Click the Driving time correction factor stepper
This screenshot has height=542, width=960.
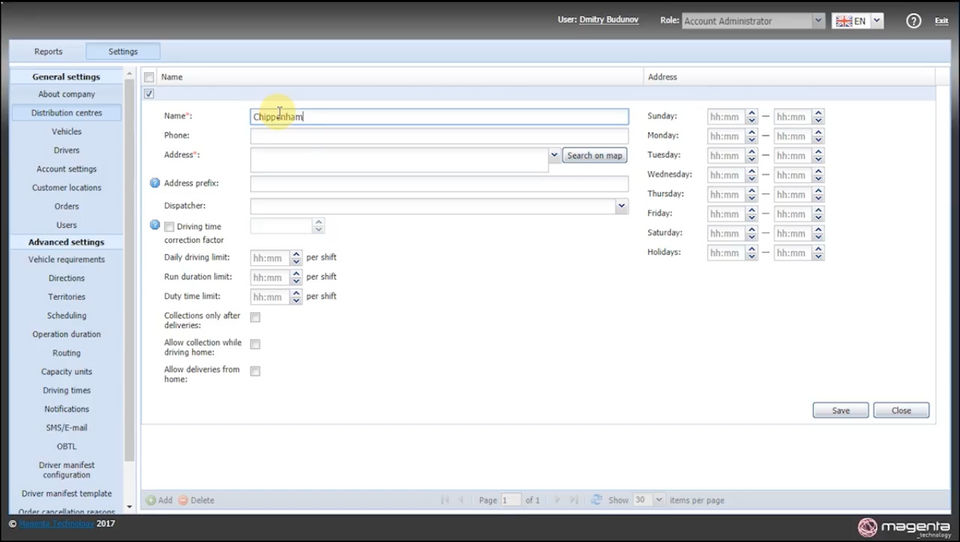tap(318, 225)
